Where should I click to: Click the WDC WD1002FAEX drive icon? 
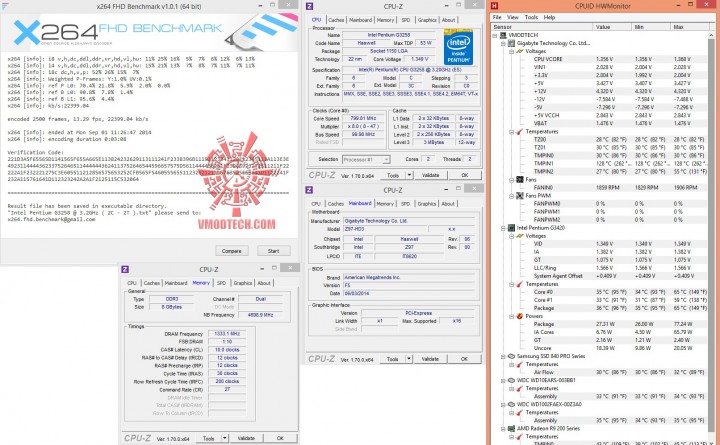coord(511,405)
